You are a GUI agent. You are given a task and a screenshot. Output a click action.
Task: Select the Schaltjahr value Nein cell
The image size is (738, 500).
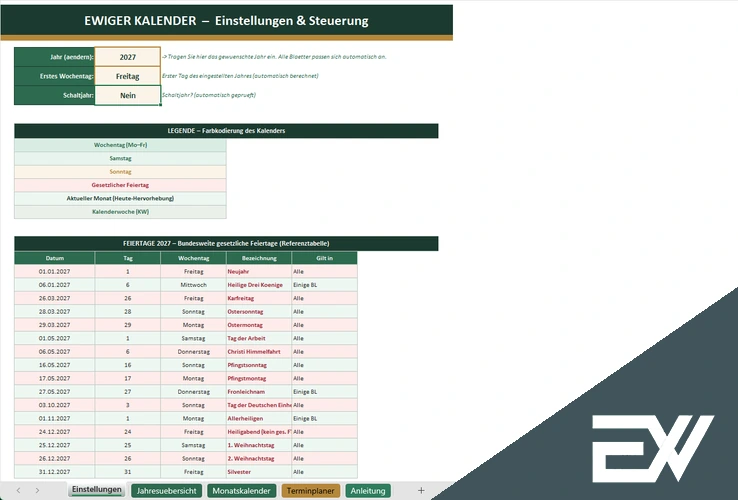pos(128,95)
